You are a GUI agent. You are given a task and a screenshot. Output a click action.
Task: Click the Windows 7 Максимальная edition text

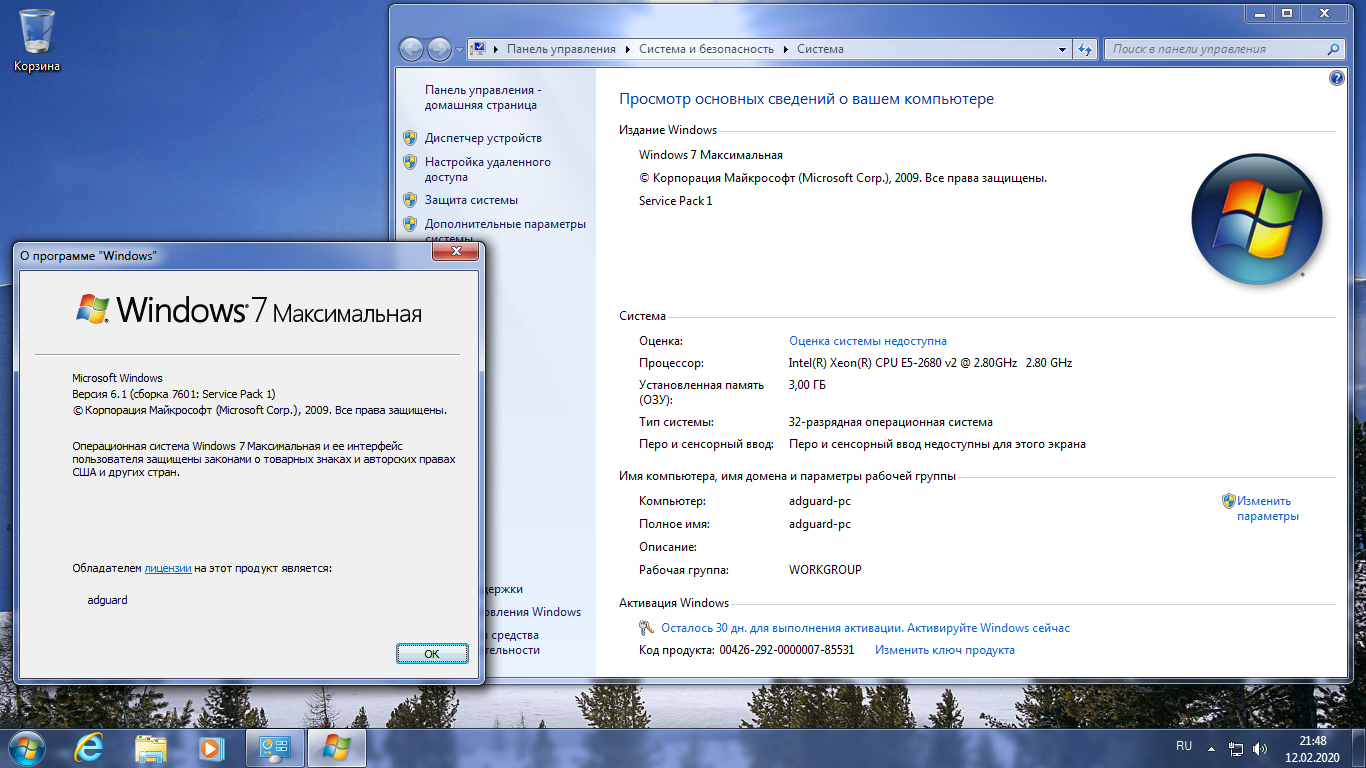[x=711, y=155]
